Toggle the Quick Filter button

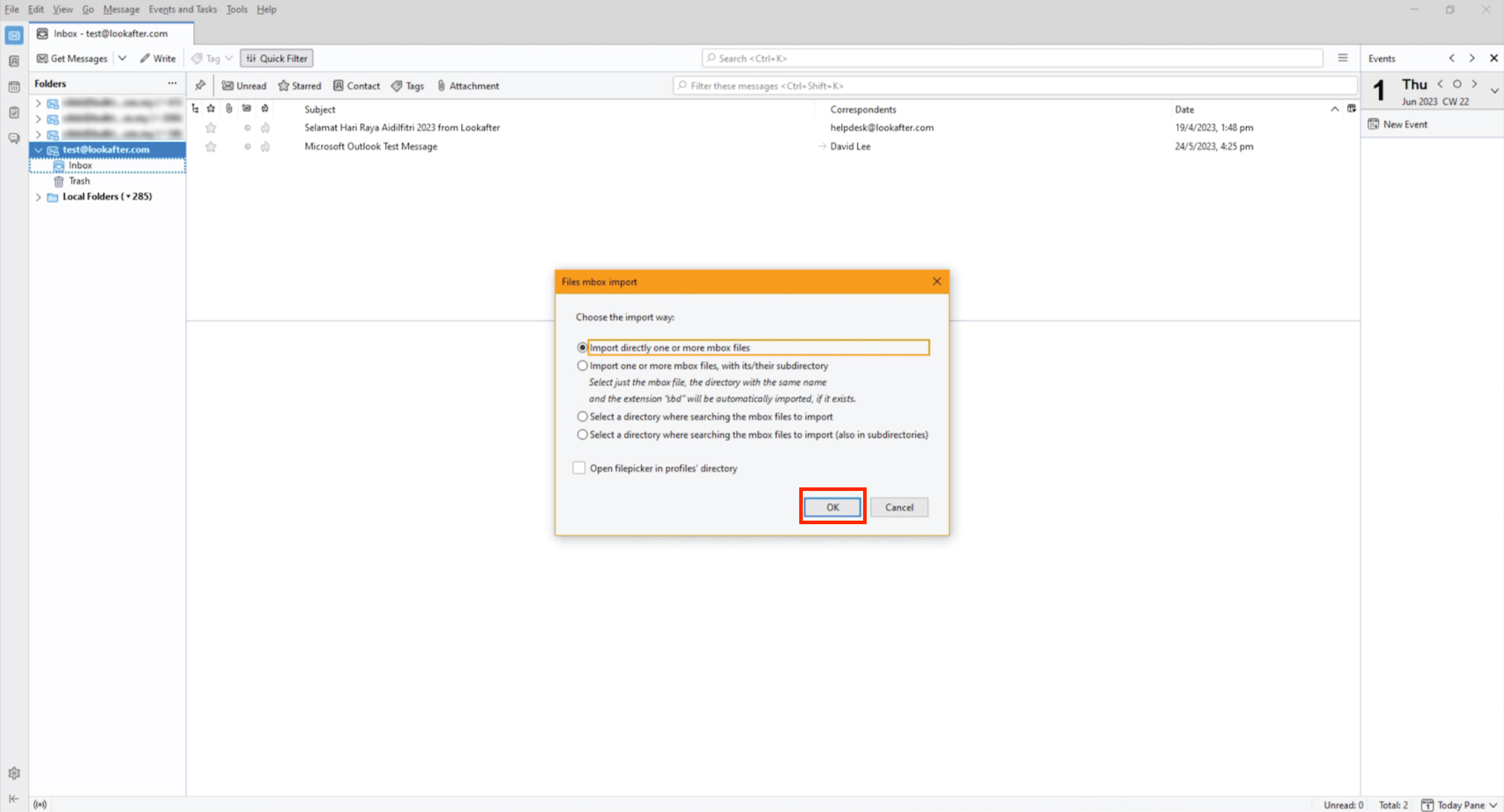pyautogui.click(x=277, y=59)
